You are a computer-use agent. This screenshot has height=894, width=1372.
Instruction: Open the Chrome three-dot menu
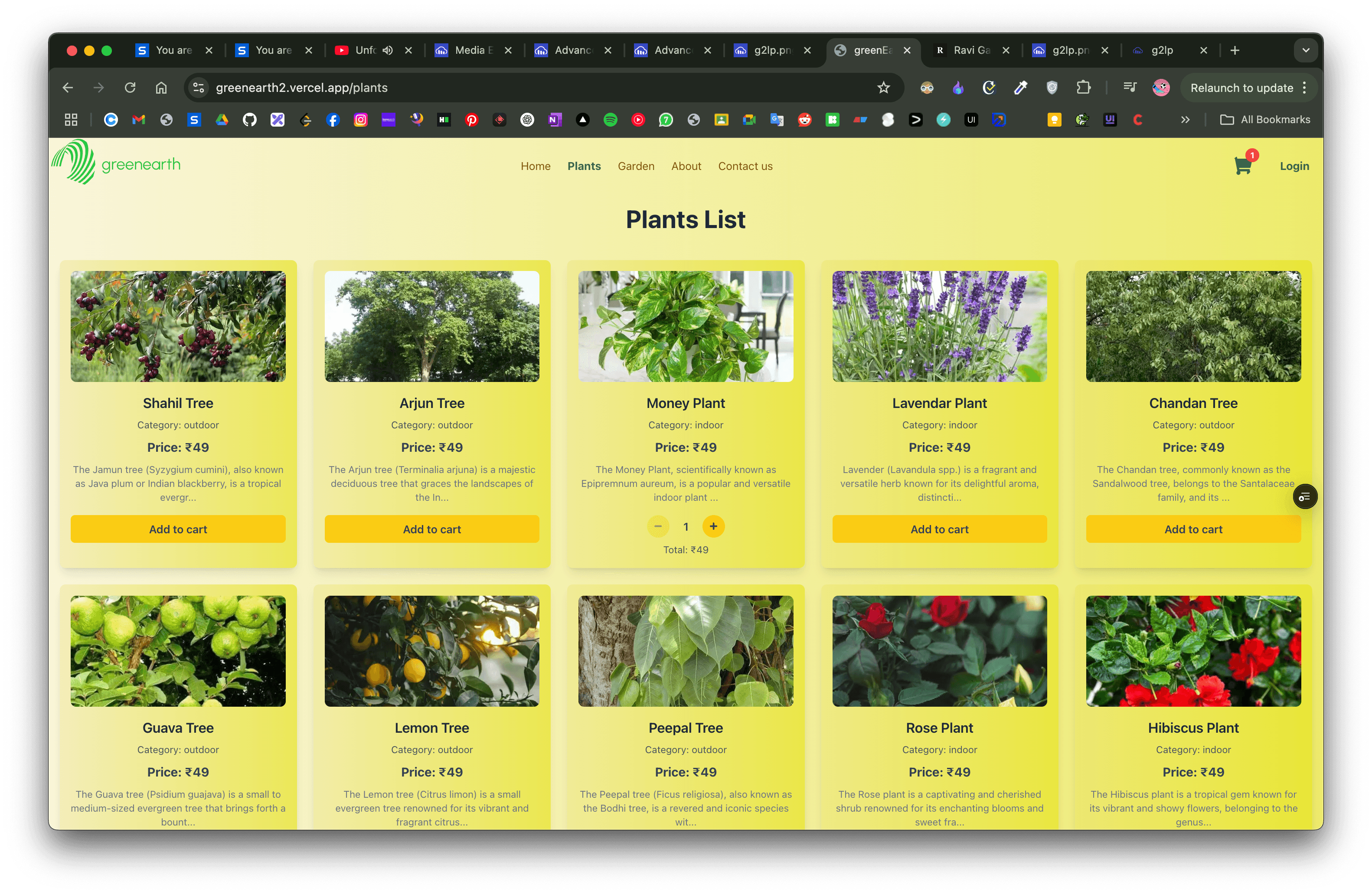click(1304, 88)
